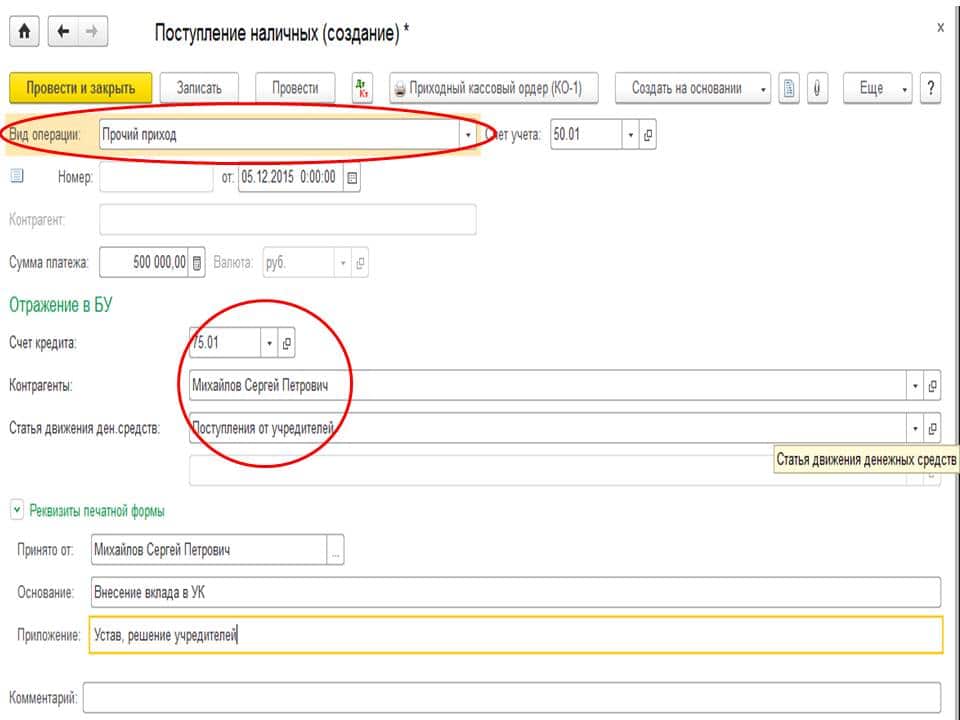Collapse Реквизиты печатной формы section toggle
Screen dimensions: 960x720
point(17,509)
